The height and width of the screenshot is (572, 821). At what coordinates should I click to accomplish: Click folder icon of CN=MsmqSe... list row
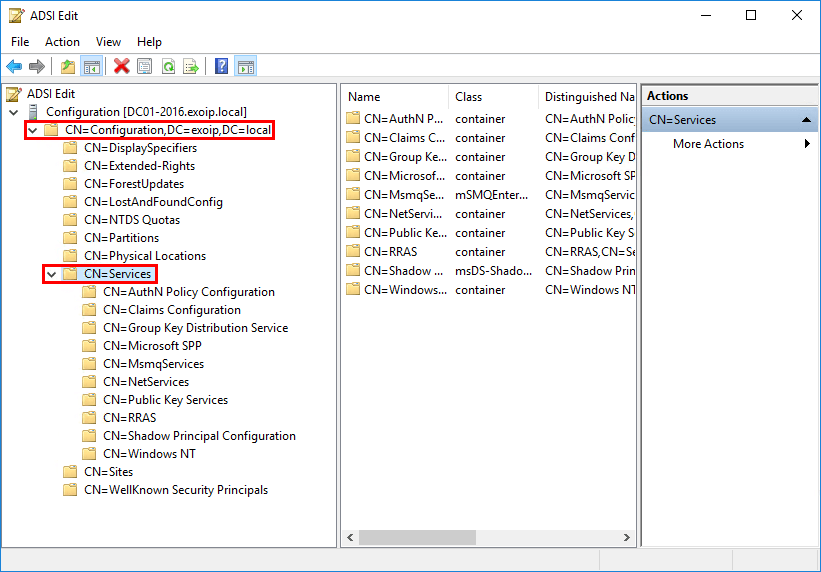[x=353, y=195]
